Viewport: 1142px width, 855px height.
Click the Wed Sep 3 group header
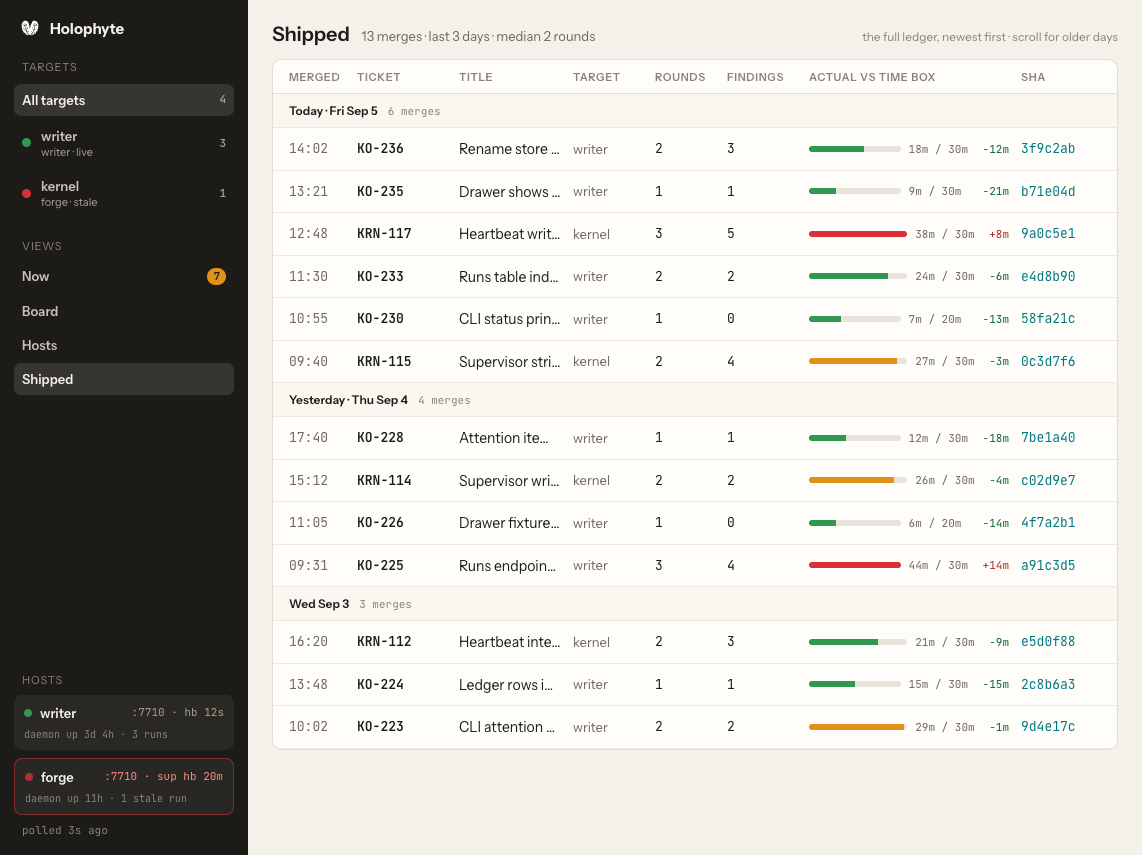pos(695,604)
